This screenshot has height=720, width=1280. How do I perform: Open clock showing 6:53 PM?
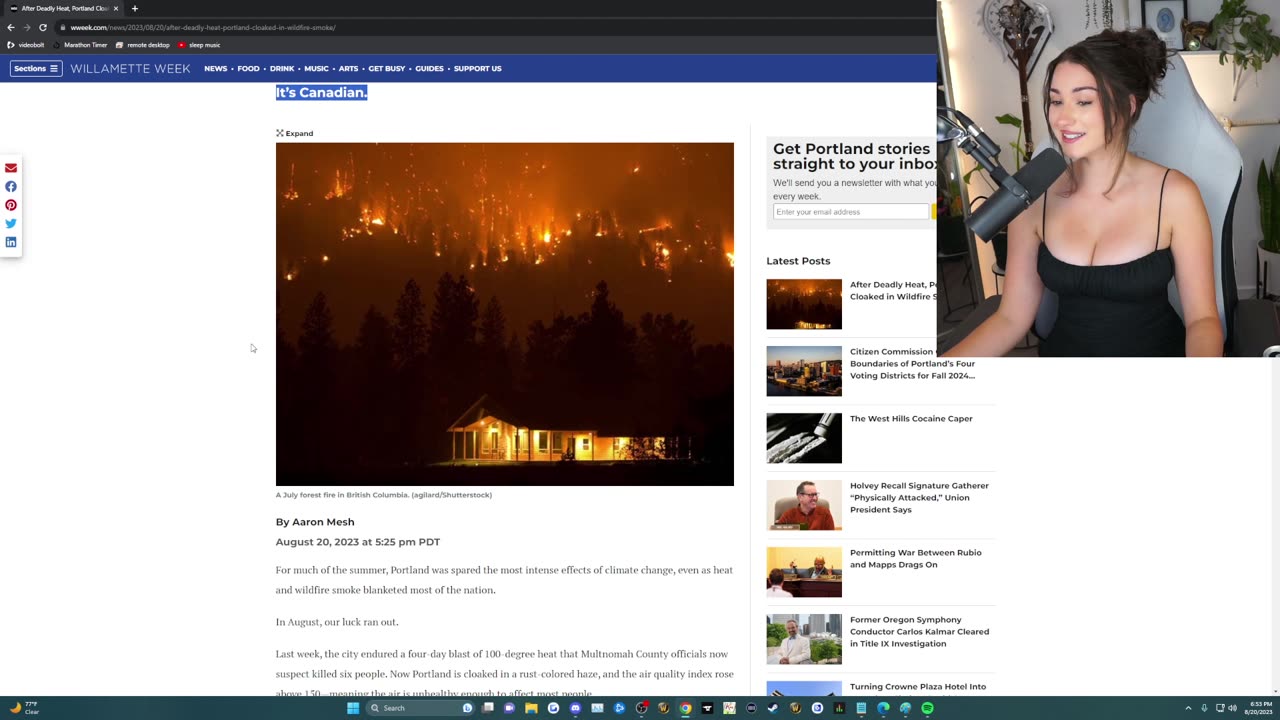(x=1259, y=708)
